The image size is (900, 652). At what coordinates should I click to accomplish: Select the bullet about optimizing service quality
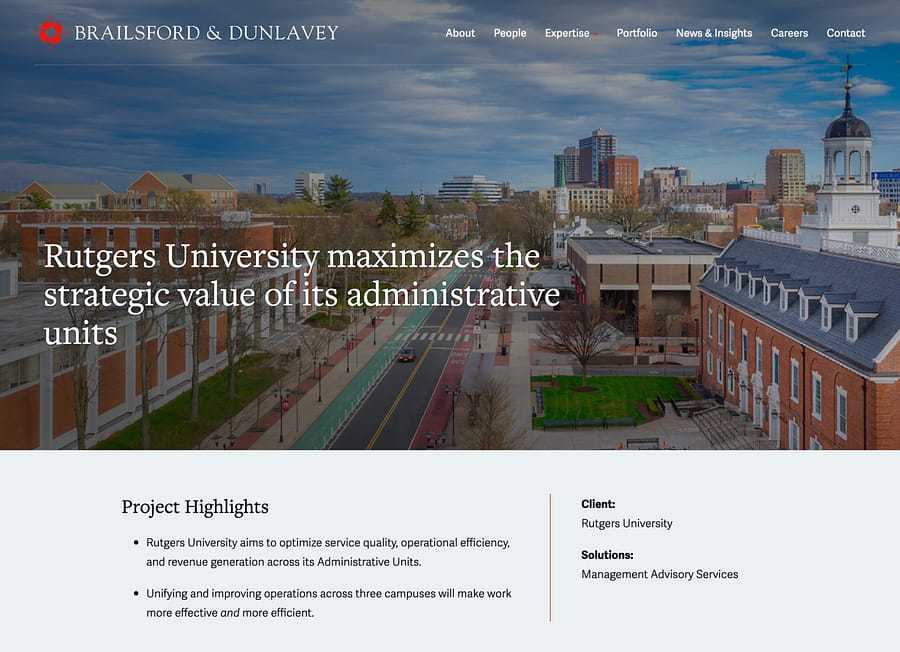click(328, 552)
